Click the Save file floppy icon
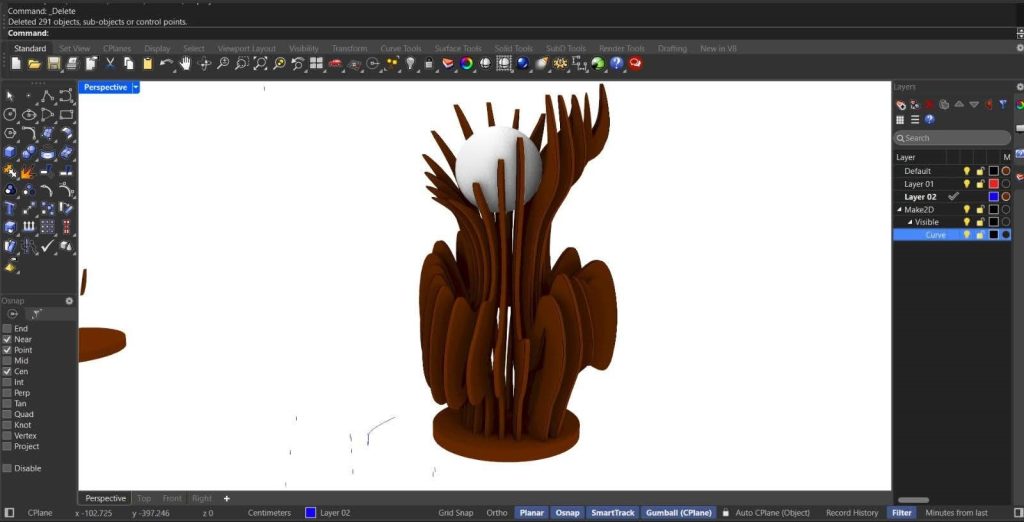Viewport: 1024px width, 522px height. 54,63
